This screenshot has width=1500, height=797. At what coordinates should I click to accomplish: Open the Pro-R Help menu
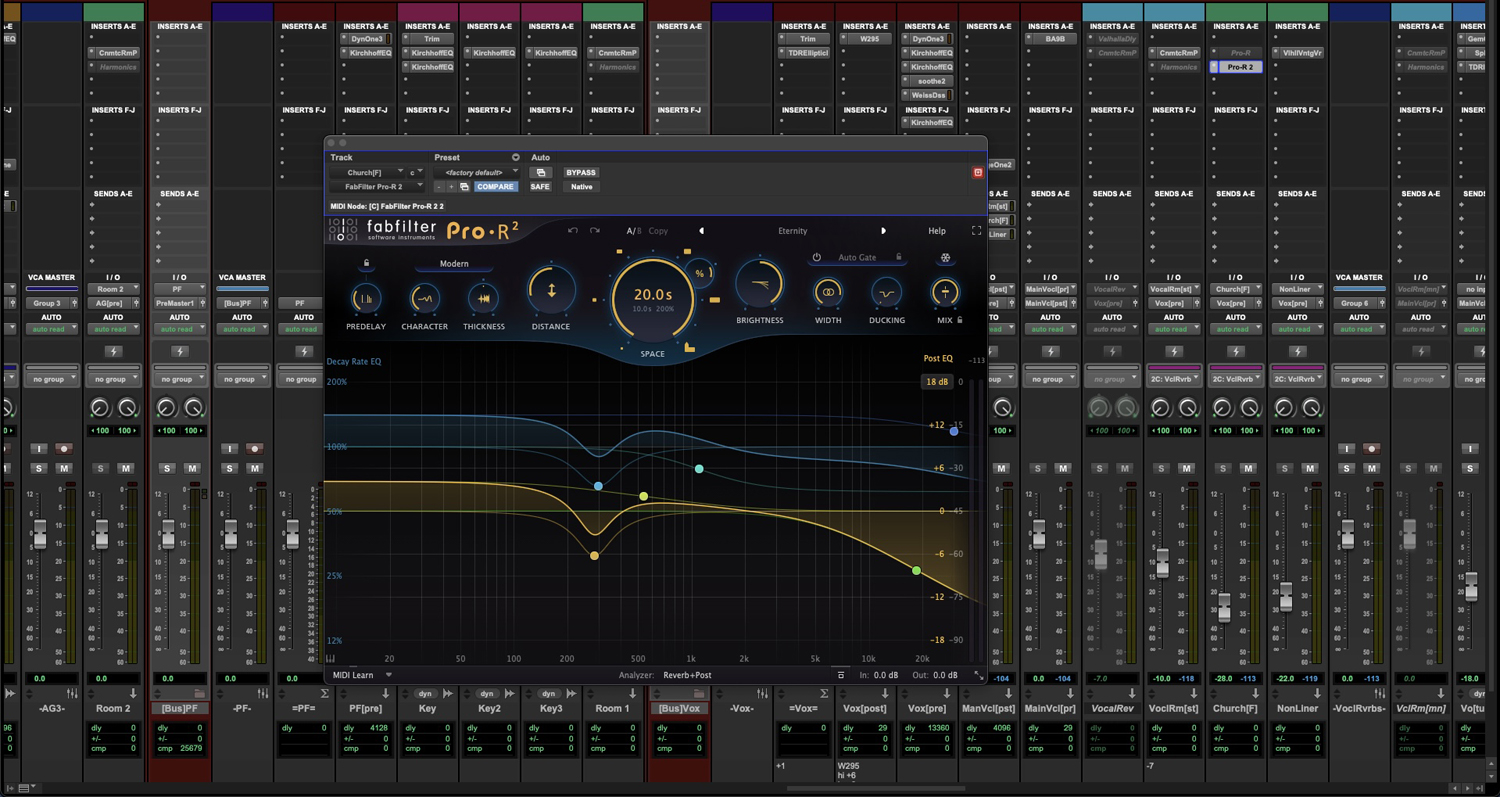[937, 231]
